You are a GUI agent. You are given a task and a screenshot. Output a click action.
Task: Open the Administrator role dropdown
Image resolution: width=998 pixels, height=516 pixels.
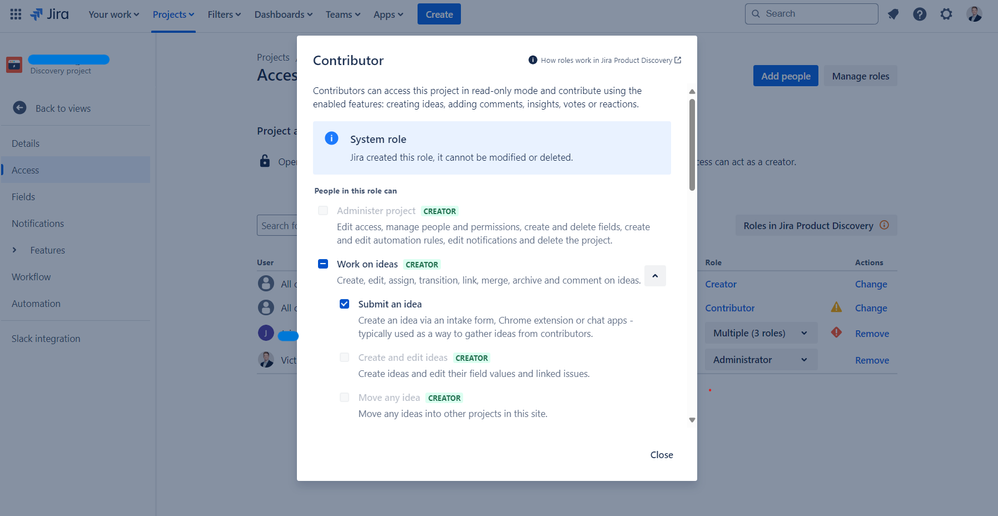(x=761, y=359)
